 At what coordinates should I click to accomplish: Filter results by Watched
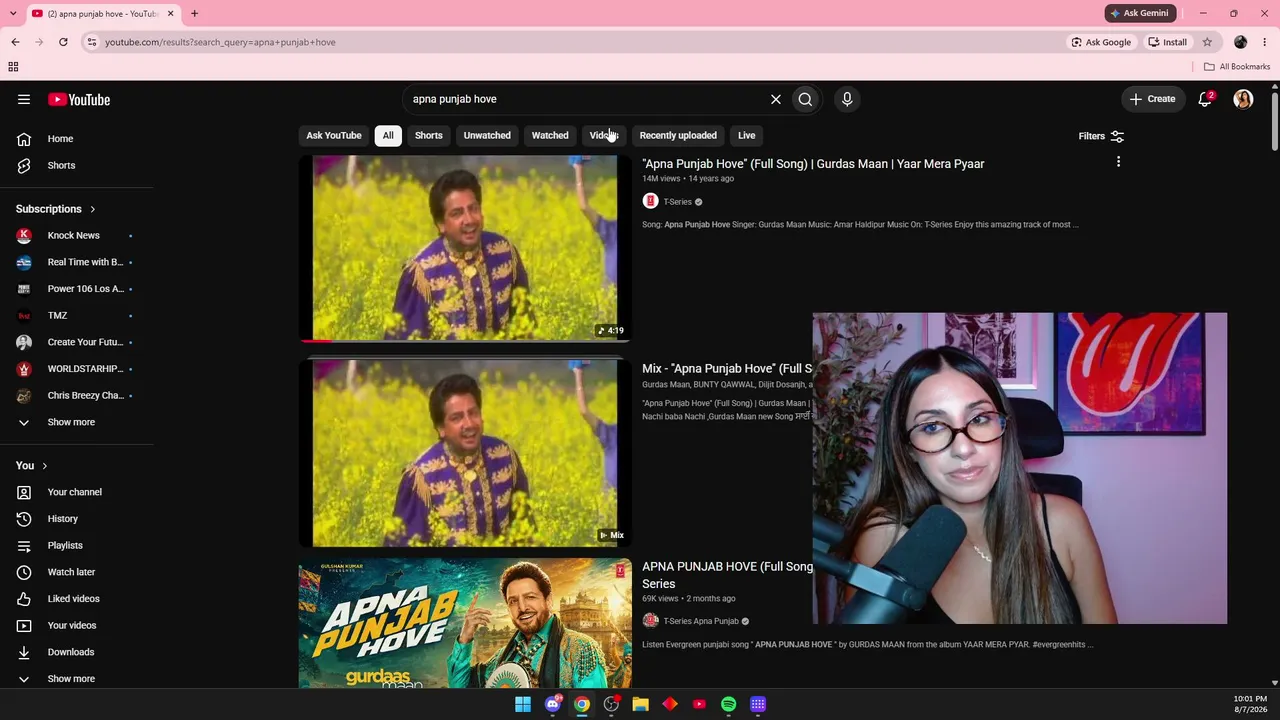tap(550, 135)
